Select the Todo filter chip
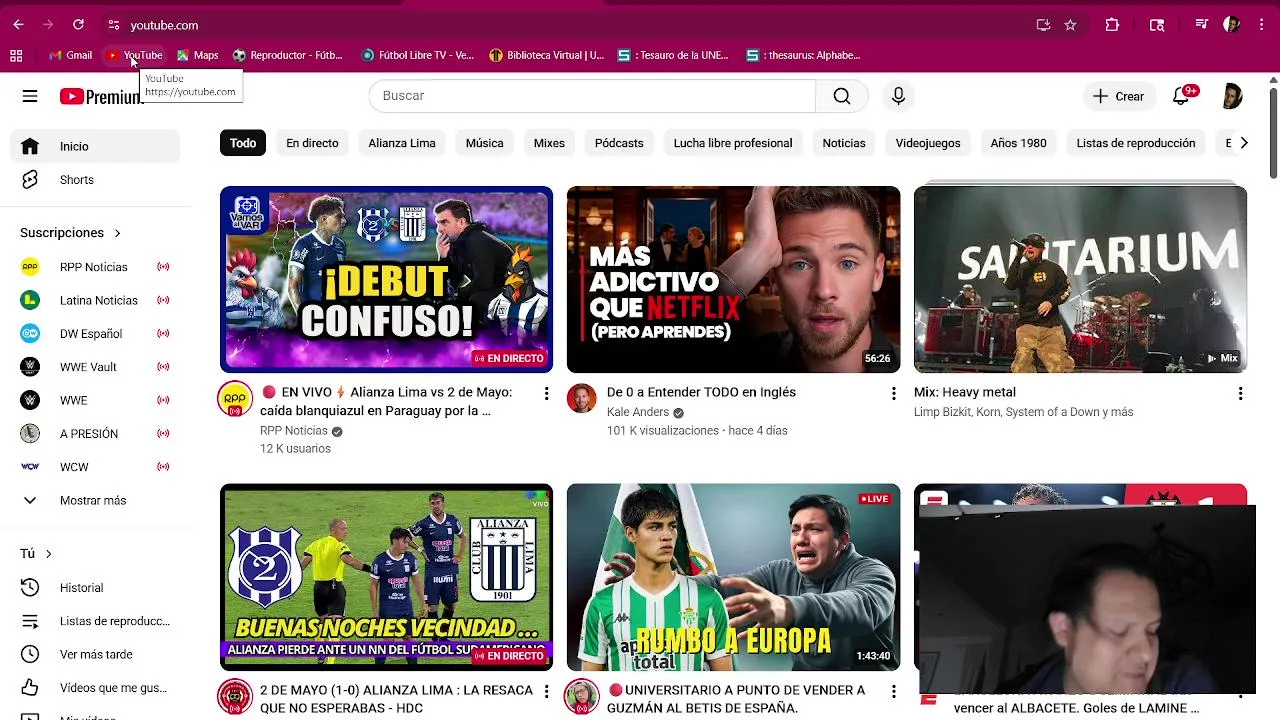Image resolution: width=1280 pixels, height=720 pixels. (x=243, y=143)
